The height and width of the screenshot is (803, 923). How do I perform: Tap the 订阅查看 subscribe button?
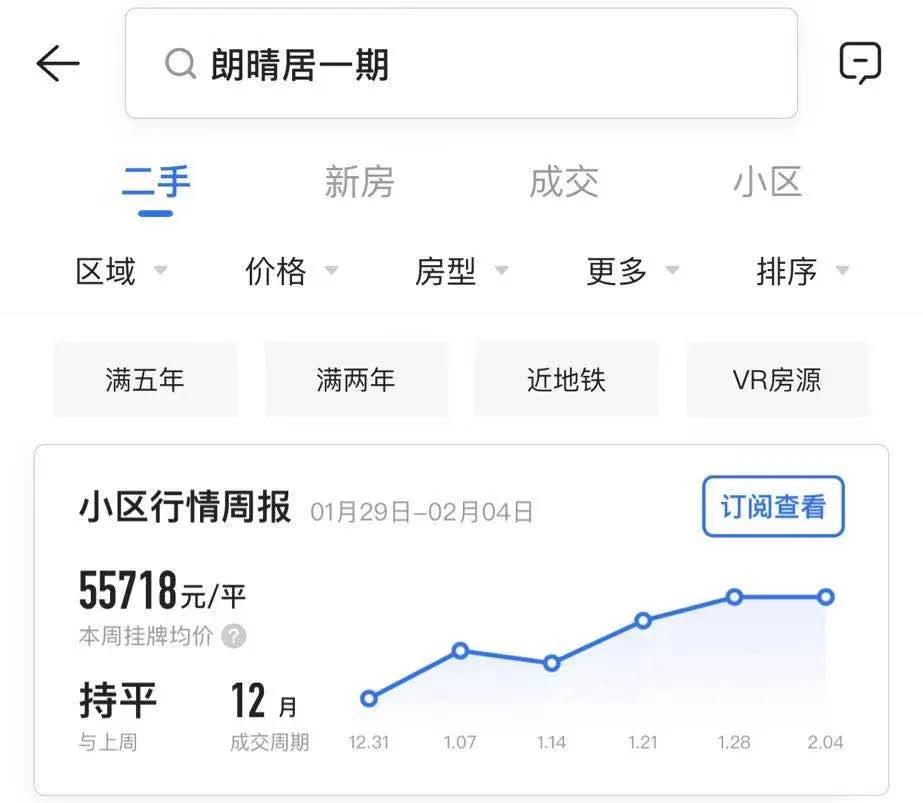click(773, 507)
